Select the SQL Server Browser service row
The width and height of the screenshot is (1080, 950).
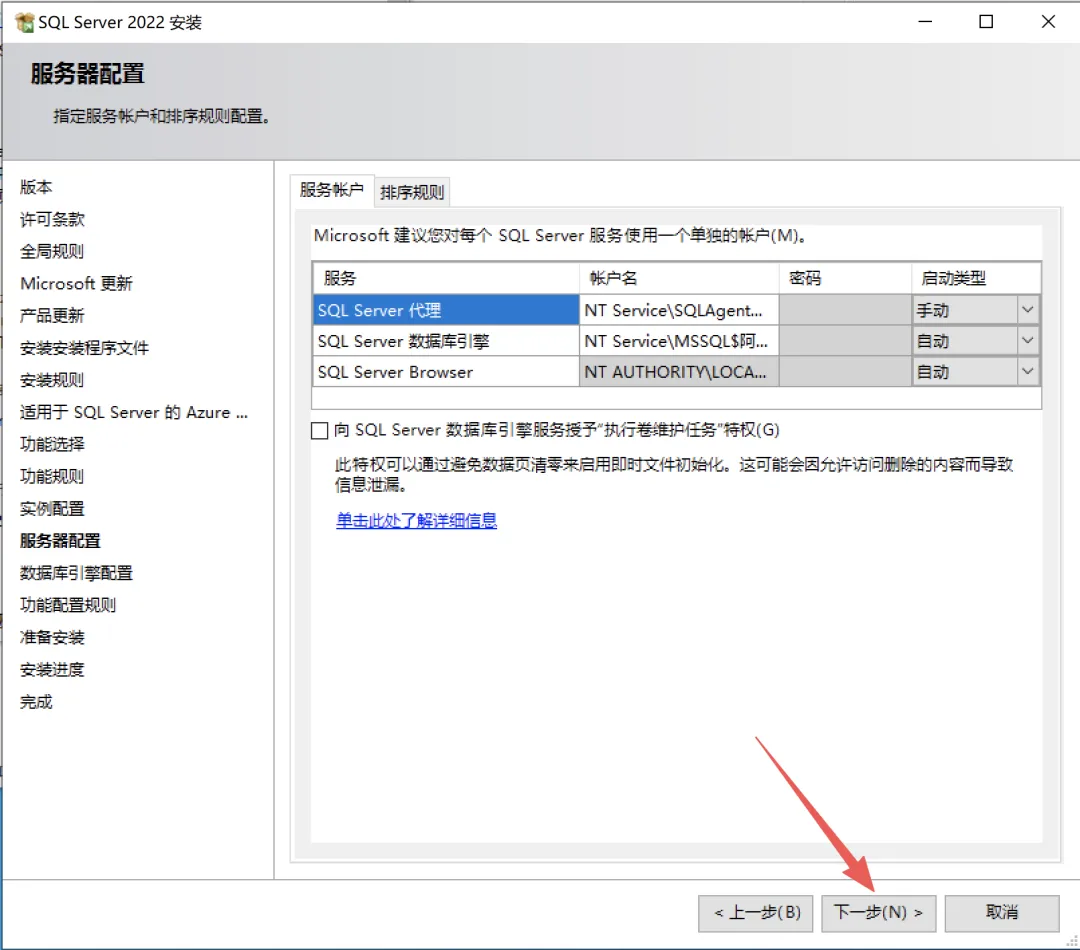446,372
